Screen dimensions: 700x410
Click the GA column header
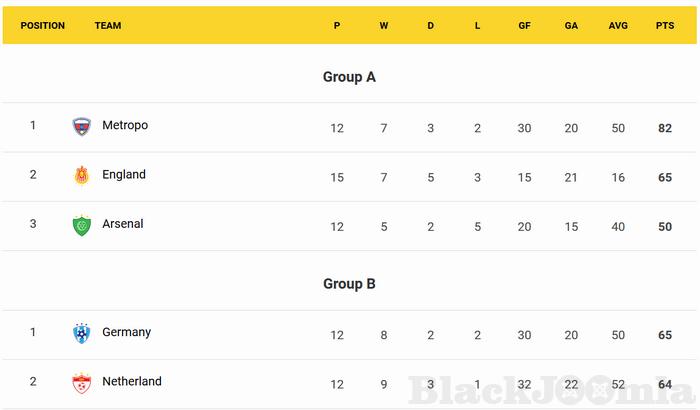571,26
